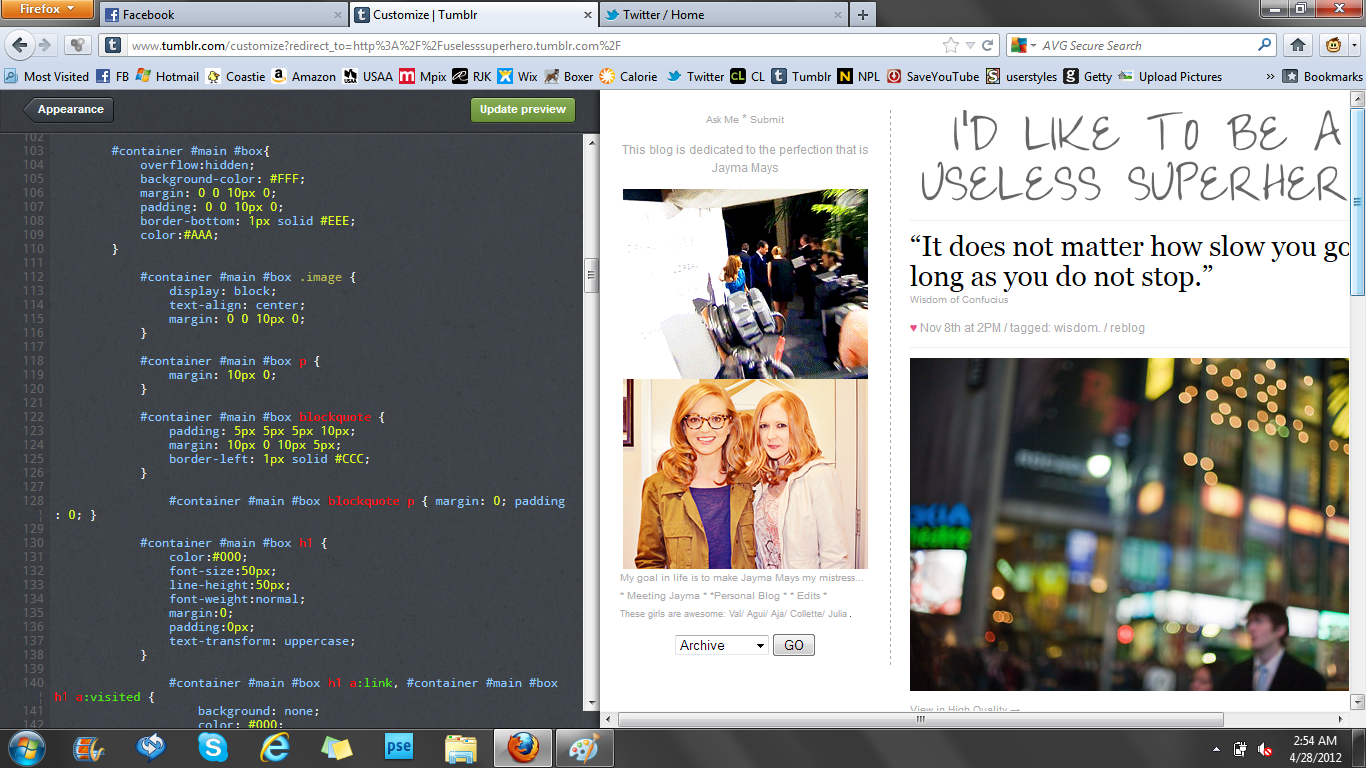Expand the Archive dropdown in blog preview
Screen dimensions: 1366x768
722,645
